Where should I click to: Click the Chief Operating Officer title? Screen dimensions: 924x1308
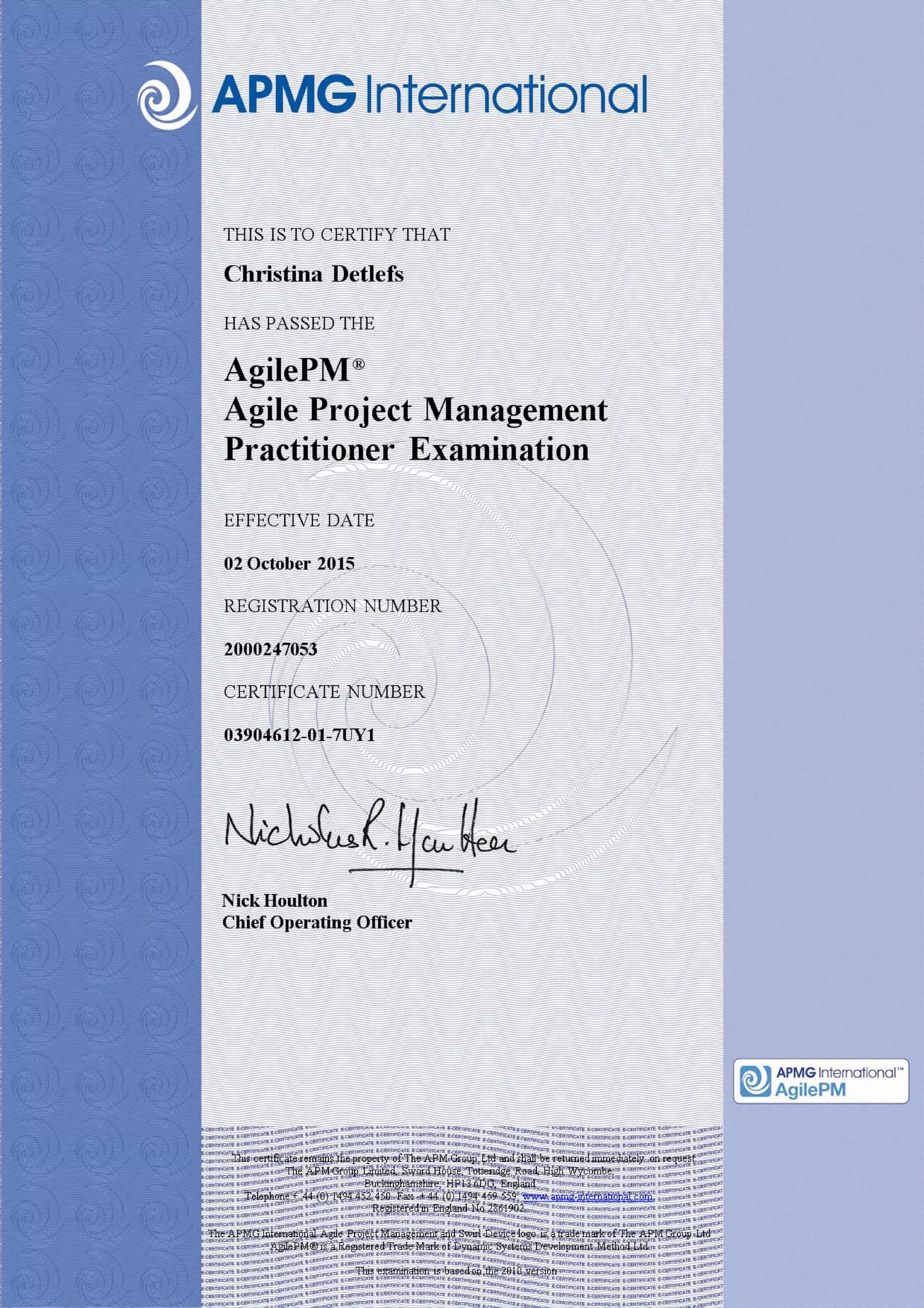click(317, 922)
